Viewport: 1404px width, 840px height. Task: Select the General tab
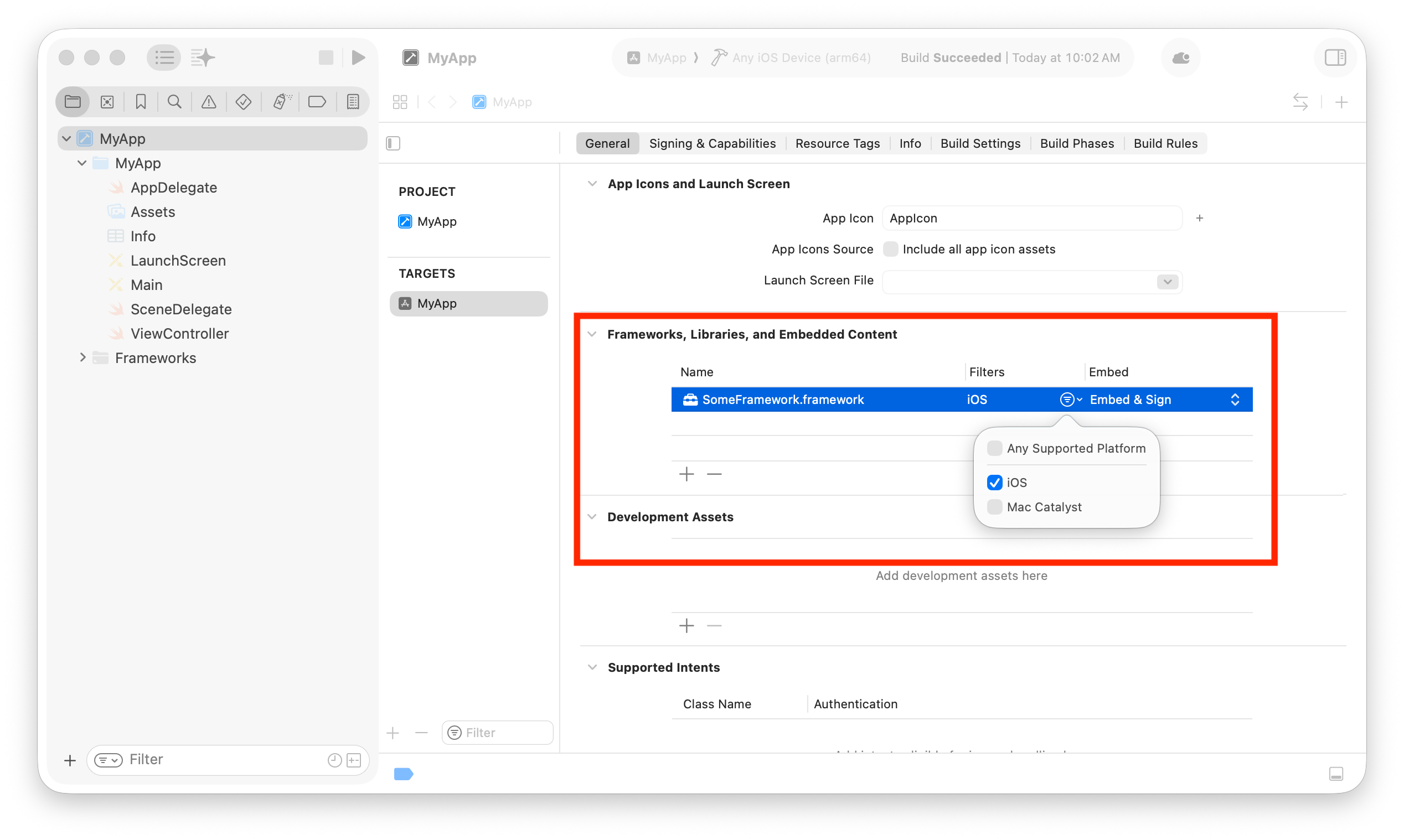607,143
